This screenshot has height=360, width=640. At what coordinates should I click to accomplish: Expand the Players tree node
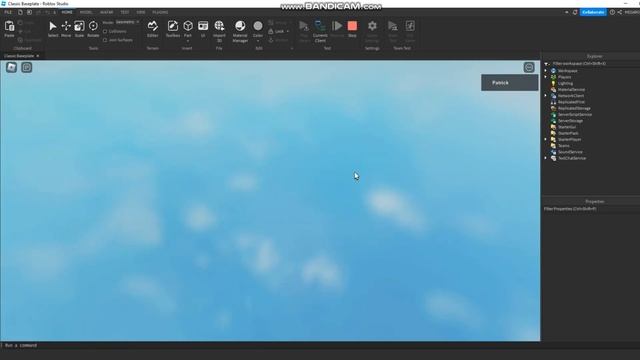click(546, 77)
